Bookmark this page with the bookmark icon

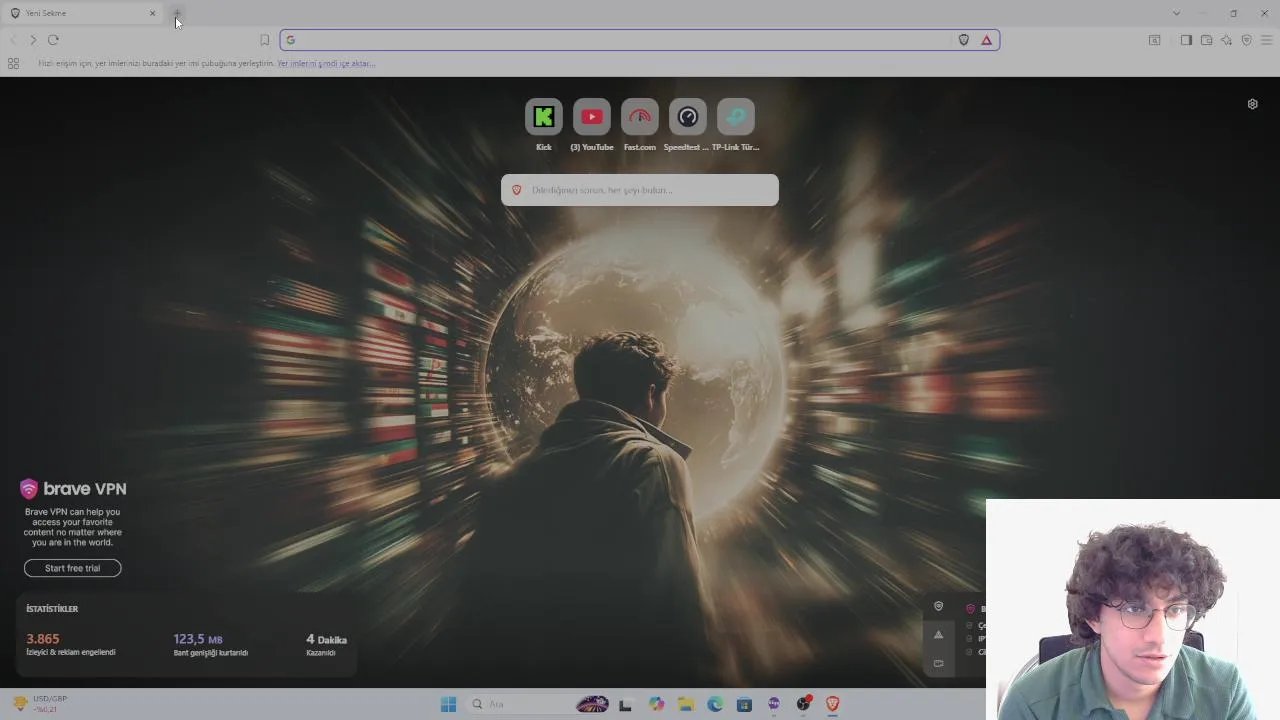(265, 40)
